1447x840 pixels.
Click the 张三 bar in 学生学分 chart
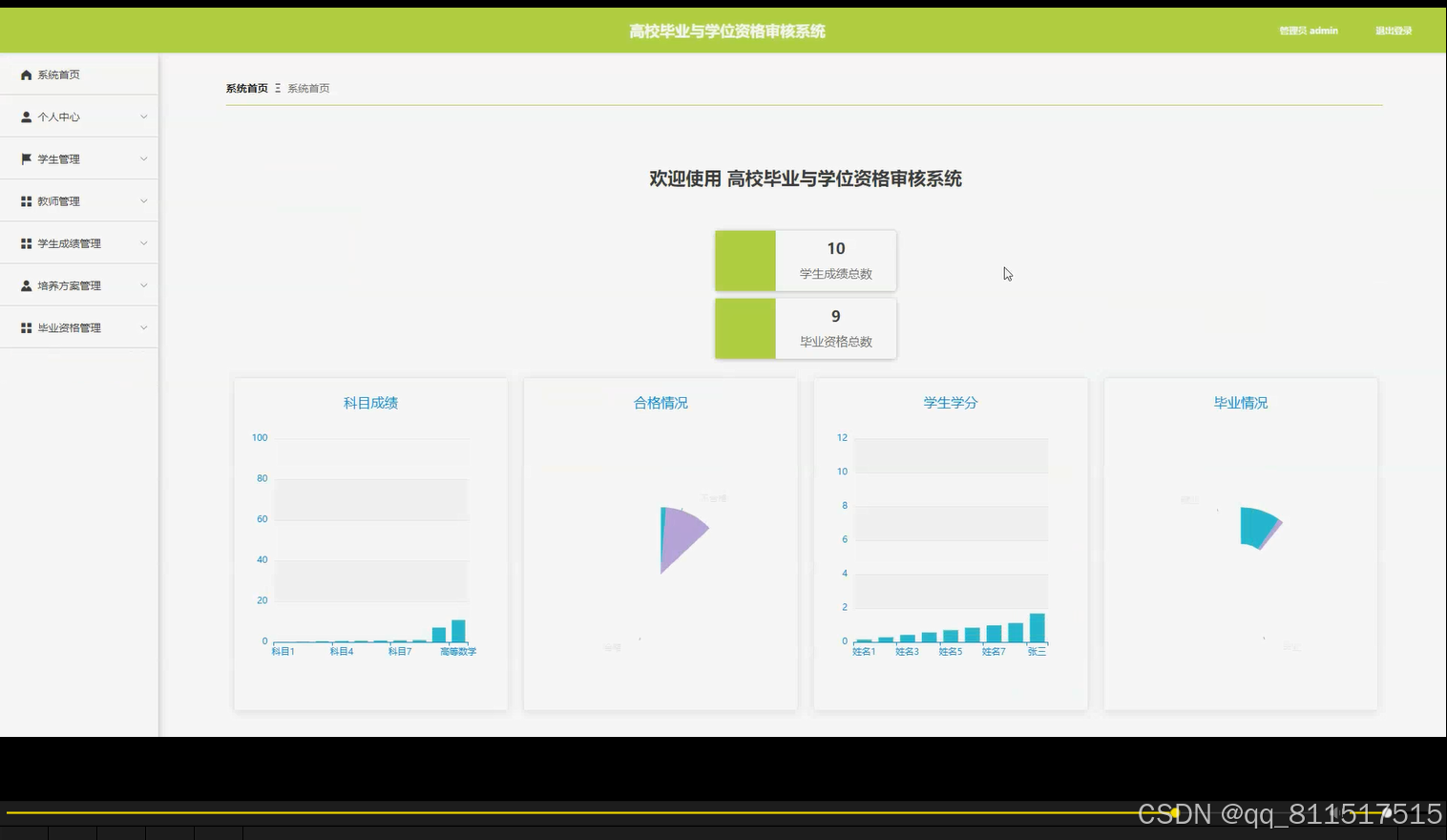pos(1037,627)
